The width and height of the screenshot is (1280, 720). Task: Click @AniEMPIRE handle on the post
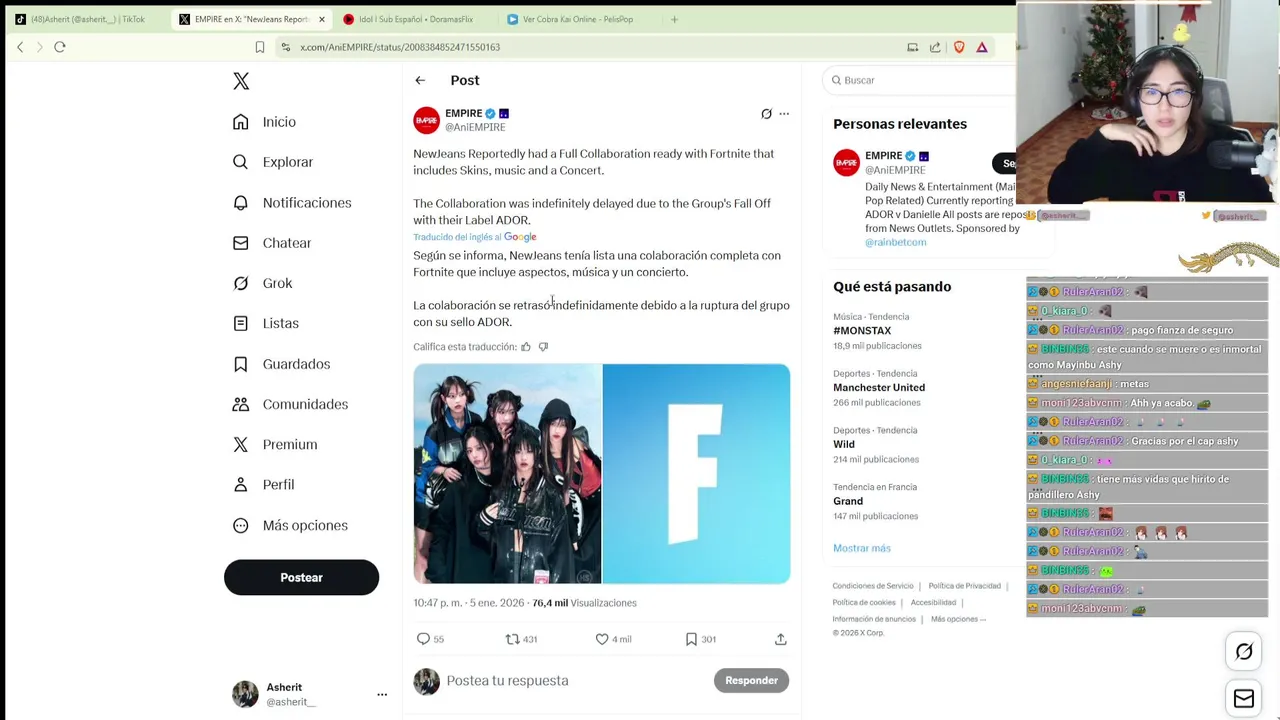point(475,128)
